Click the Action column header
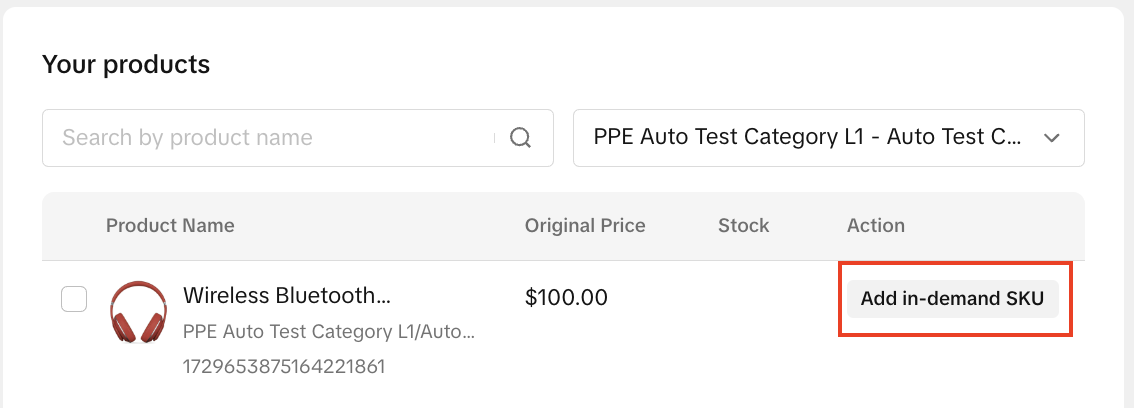The height and width of the screenshot is (408, 1134). pos(876,225)
